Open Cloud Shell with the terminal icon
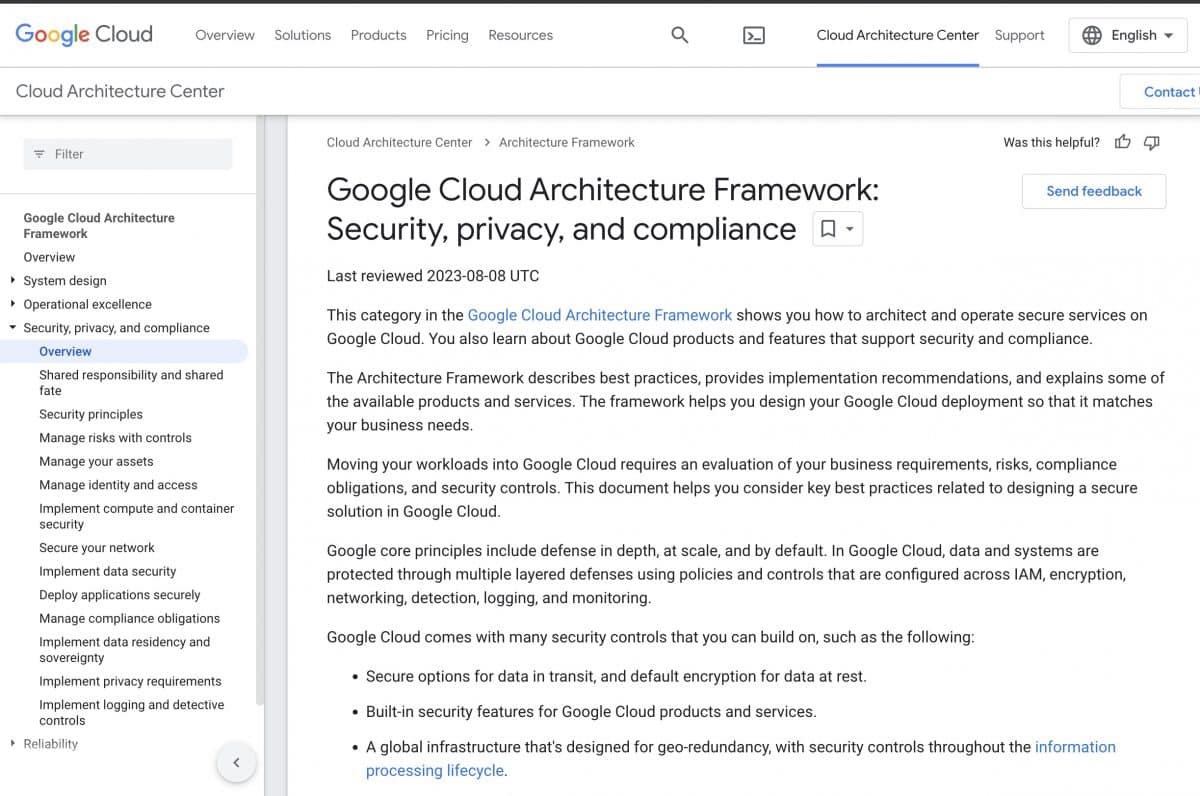 [753, 35]
